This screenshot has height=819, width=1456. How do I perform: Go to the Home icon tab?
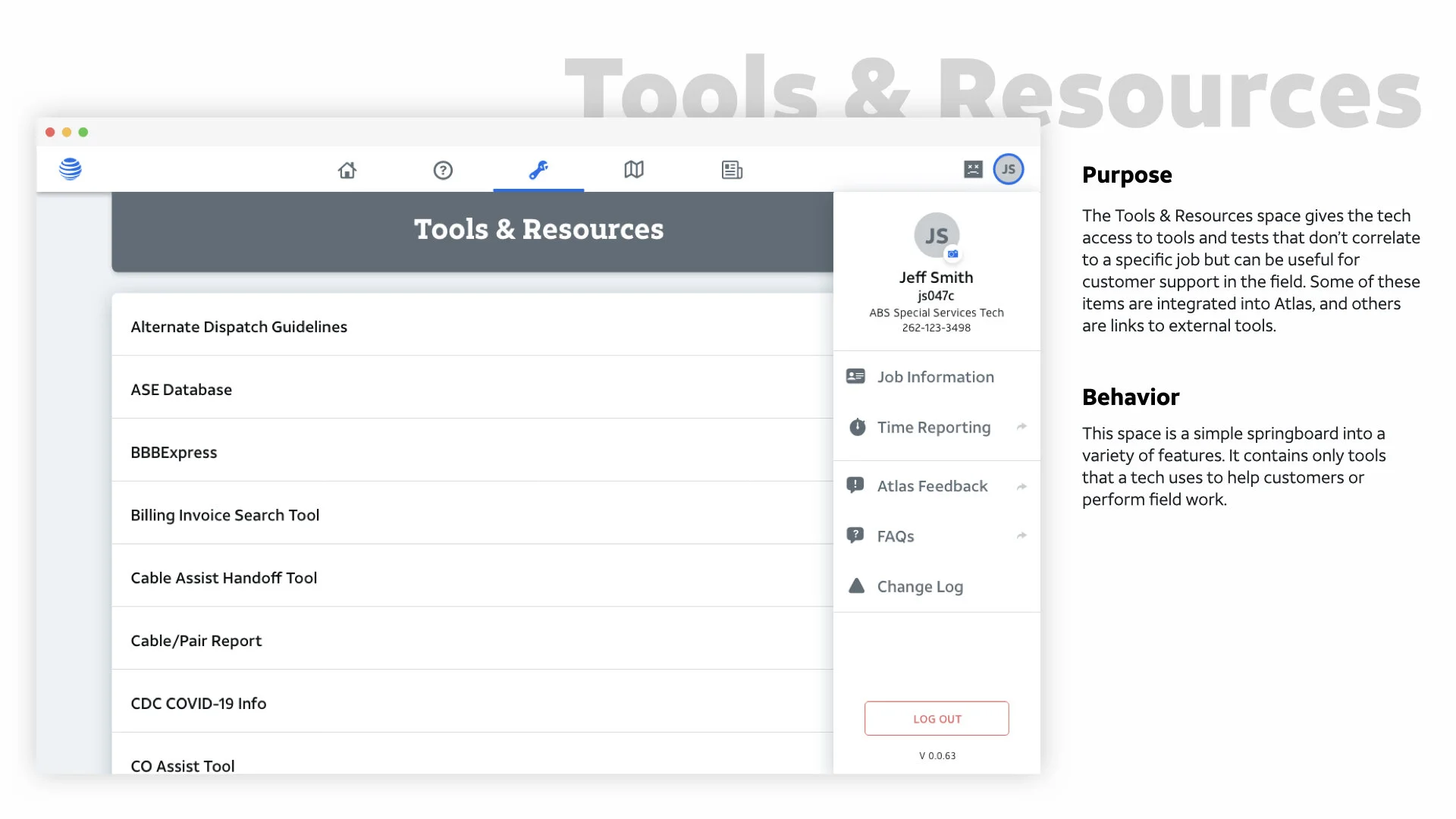347,170
